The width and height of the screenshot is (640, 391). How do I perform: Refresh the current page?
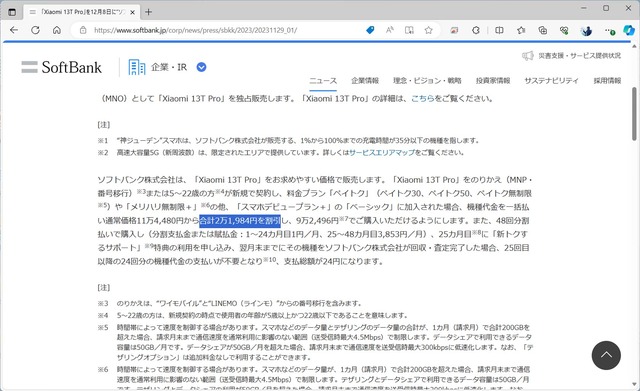pos(36,30)
